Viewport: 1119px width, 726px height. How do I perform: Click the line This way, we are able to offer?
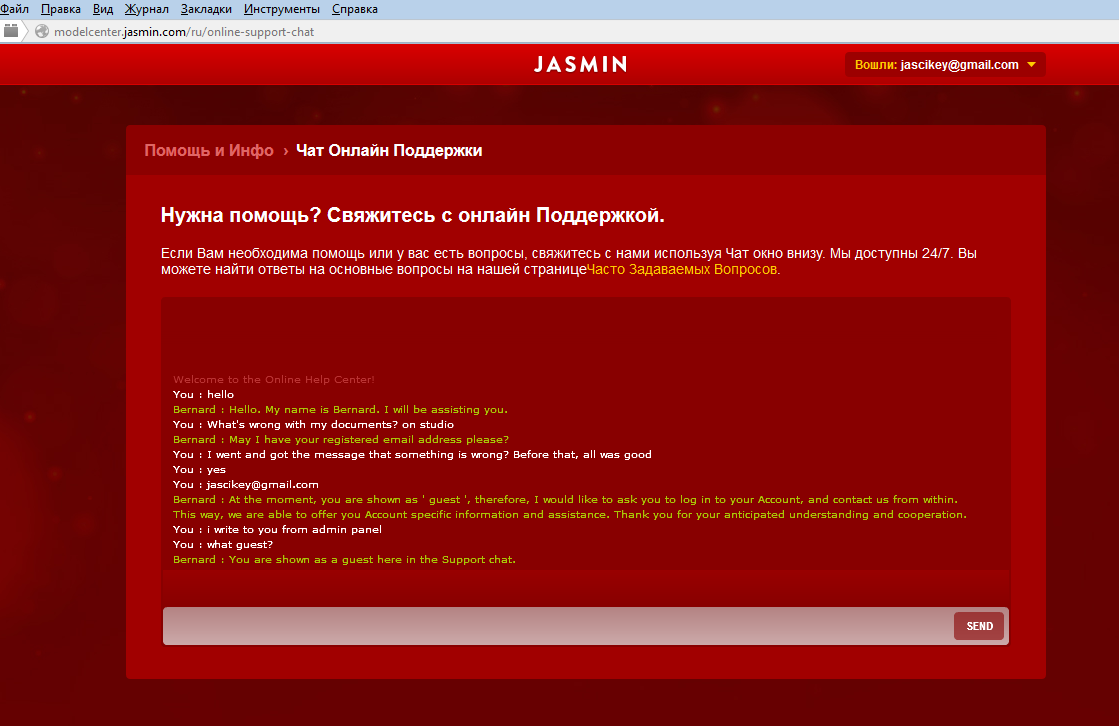[569, 515]
